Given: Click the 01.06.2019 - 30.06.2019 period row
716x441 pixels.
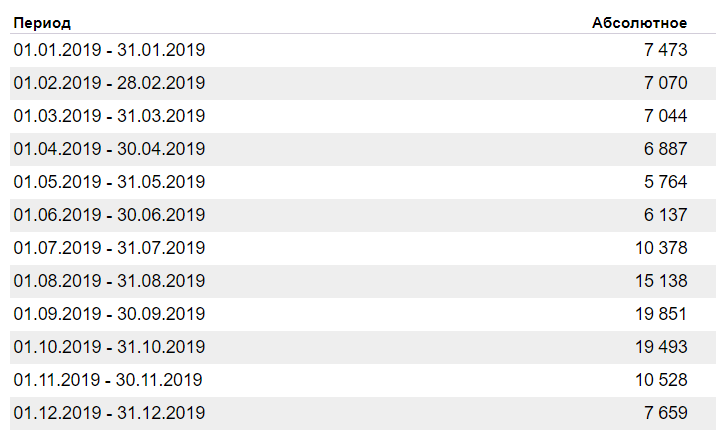Looking at the screenshot, I should tap(109, 214).
